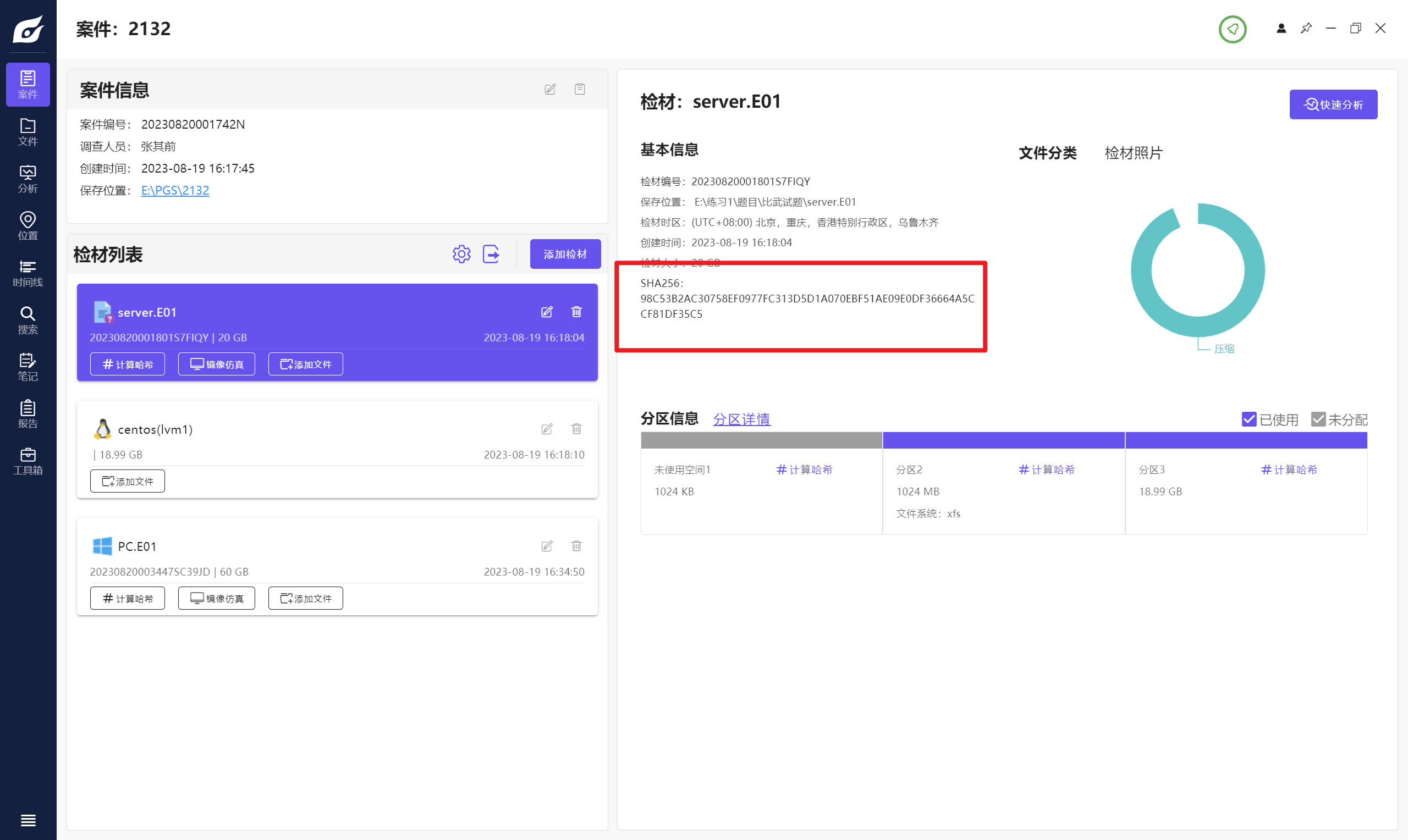Image resolution: width=1408 pixels, height=840 pixels.
Task: Open the 位置 sidebar section
Action: pos(28,226)
